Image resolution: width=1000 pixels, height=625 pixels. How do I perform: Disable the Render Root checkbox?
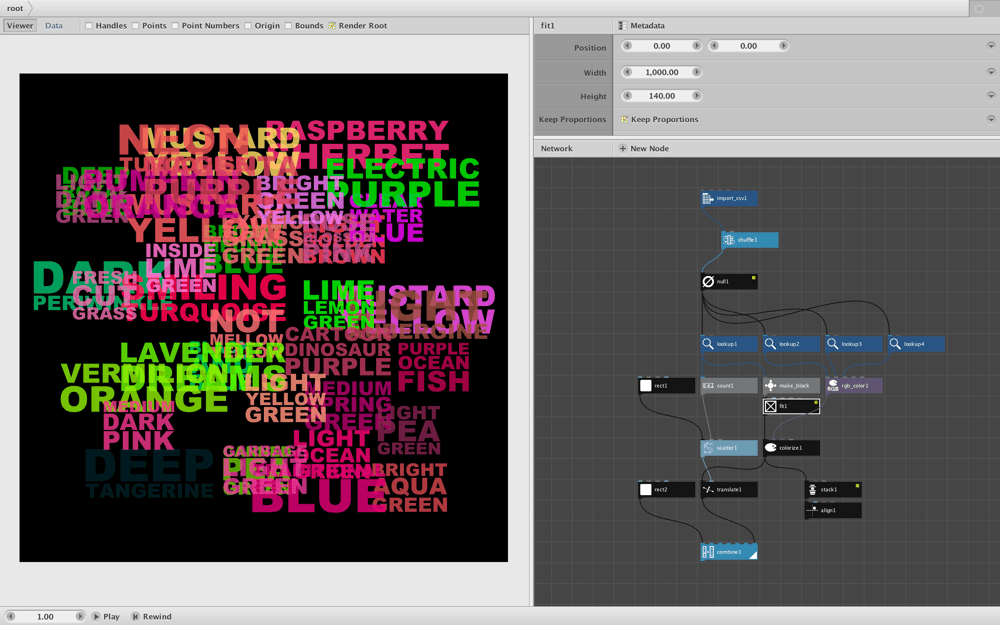pyautogui.click(x=332, y=26)
